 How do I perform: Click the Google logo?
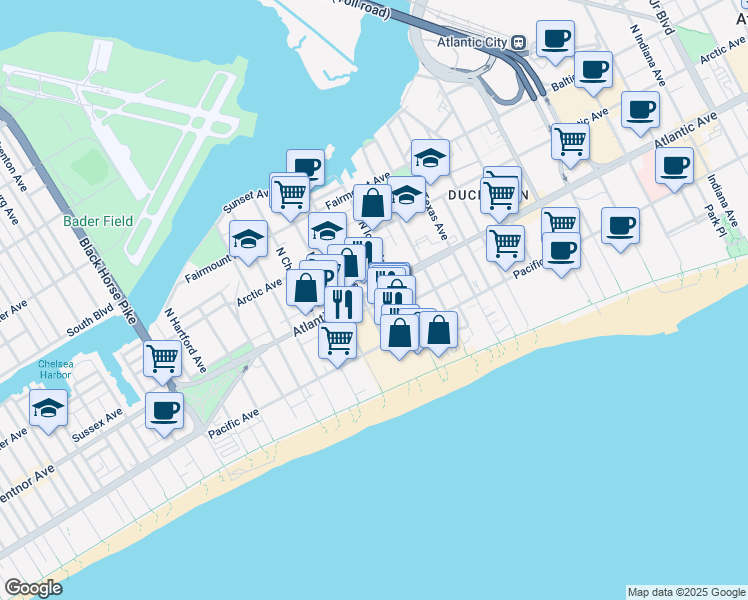click(33, 588)
